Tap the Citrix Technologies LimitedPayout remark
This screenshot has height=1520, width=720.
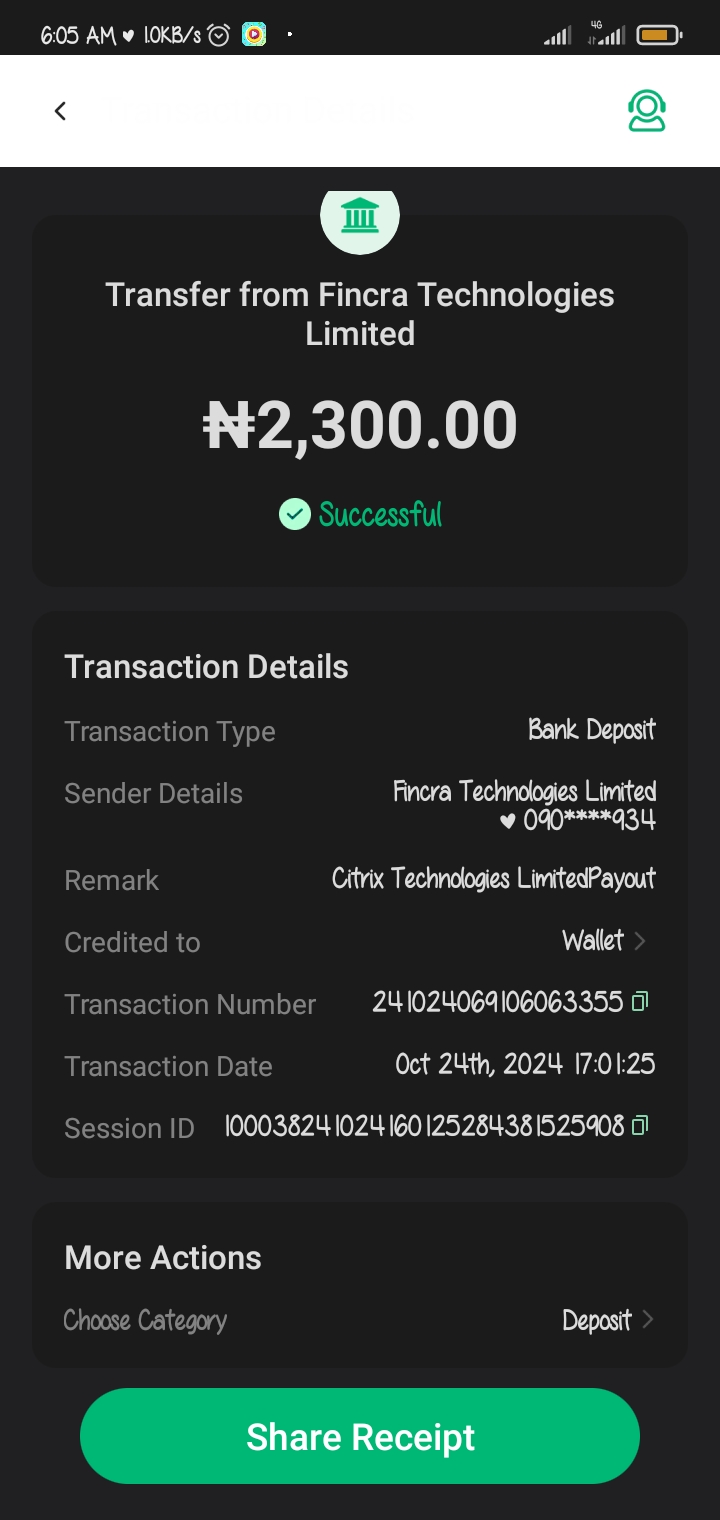[x=494, y=879]
